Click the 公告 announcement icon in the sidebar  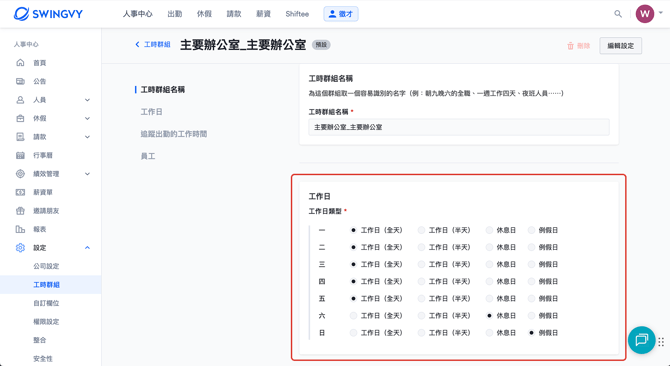click(20, 81)
